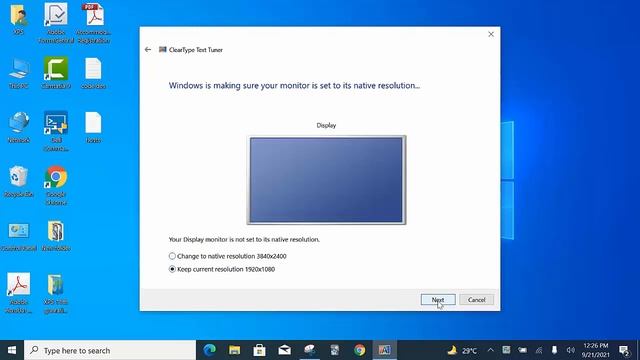Image resolution: width=640 pixels, height=360 pixels.
Task: Click the taskbar app beside the Mail icon
Action: pyautogui.click(x=310, y=350)
